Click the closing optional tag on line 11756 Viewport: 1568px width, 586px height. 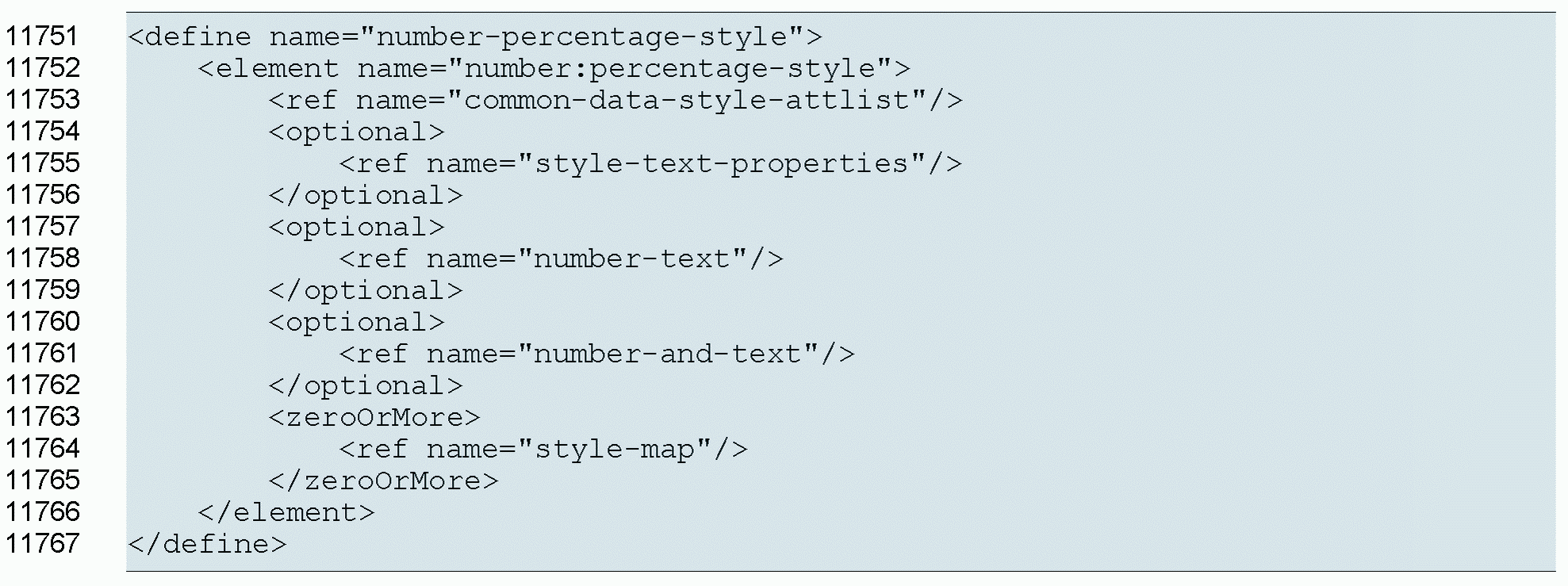point(365,195)
